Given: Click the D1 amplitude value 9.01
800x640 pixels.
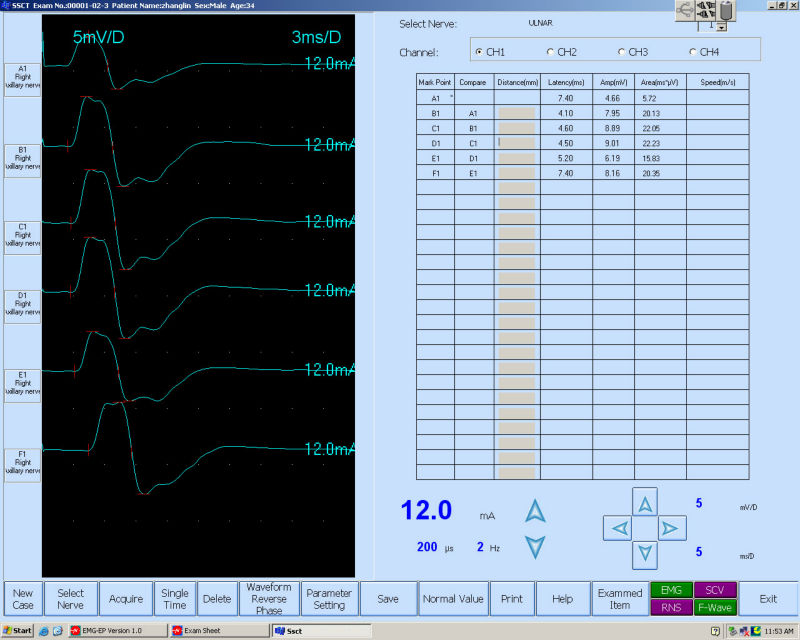Looking at the screenshot, I should (x=612, y=143).
